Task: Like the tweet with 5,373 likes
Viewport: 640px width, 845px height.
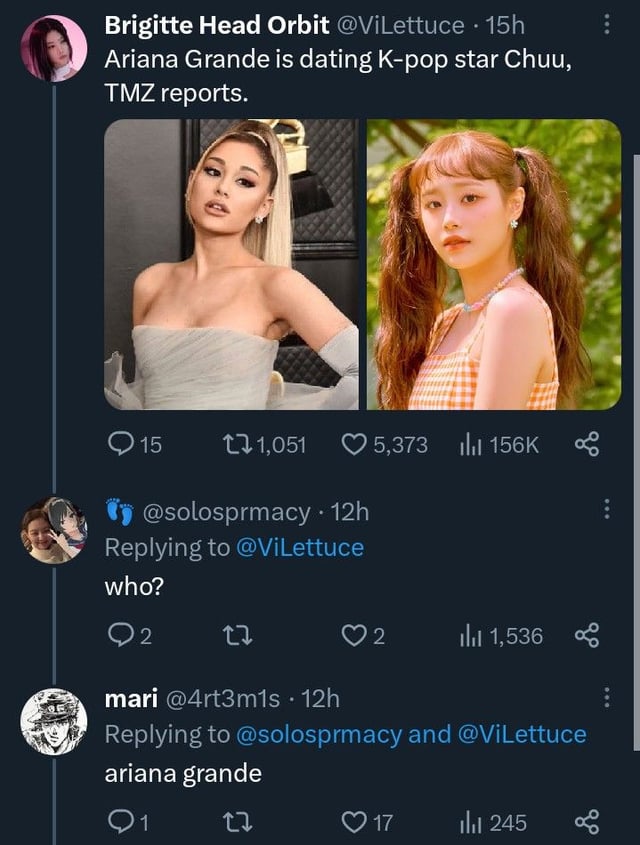Action: 354,445
